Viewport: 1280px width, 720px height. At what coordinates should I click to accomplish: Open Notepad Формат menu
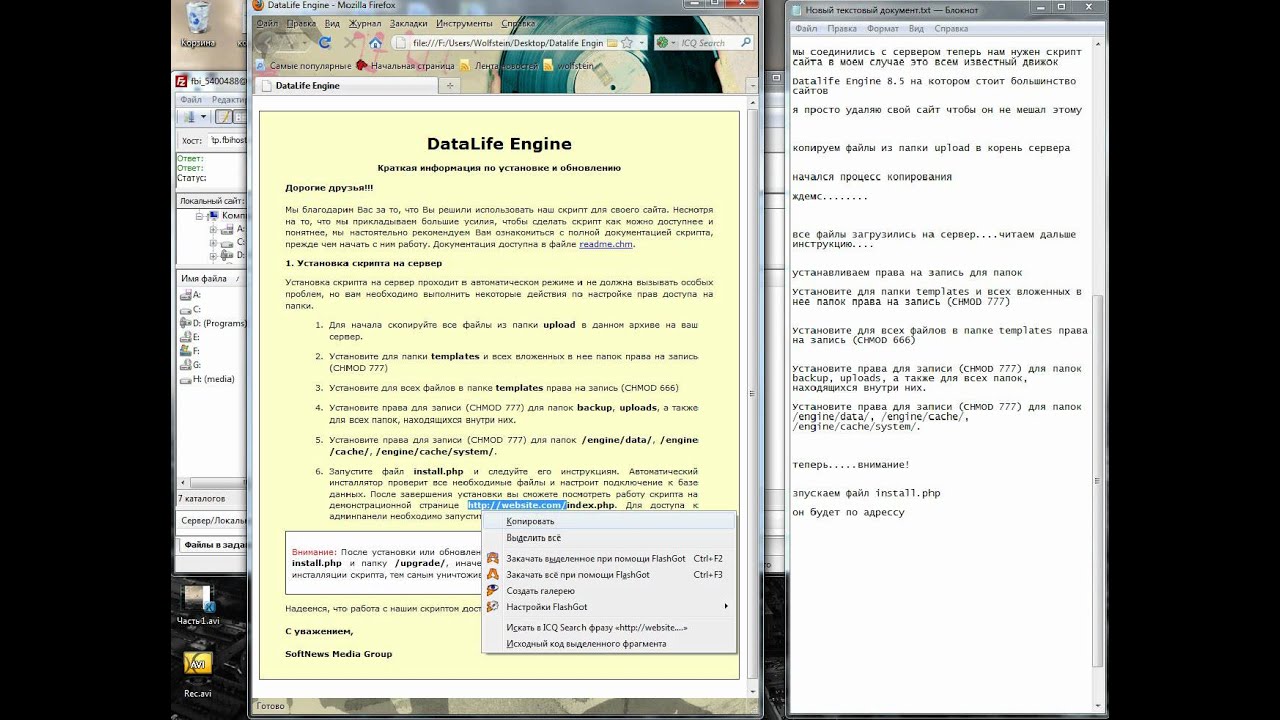[883, 29]
